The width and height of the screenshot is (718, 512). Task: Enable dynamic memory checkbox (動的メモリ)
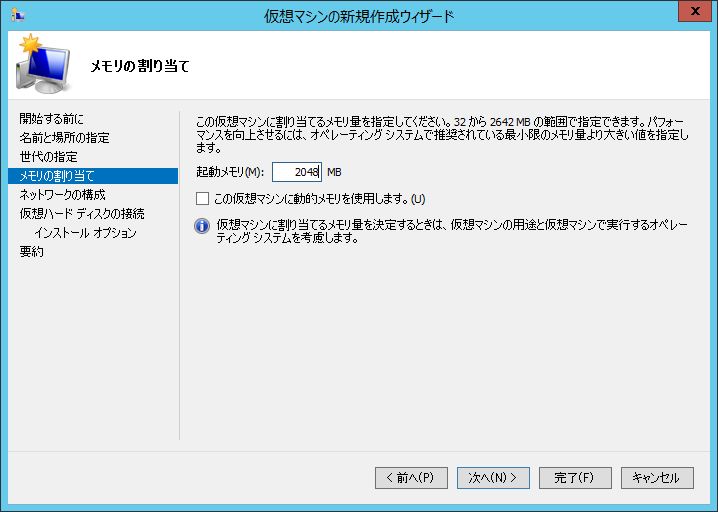pyautogui.click(x=202, y=199)
